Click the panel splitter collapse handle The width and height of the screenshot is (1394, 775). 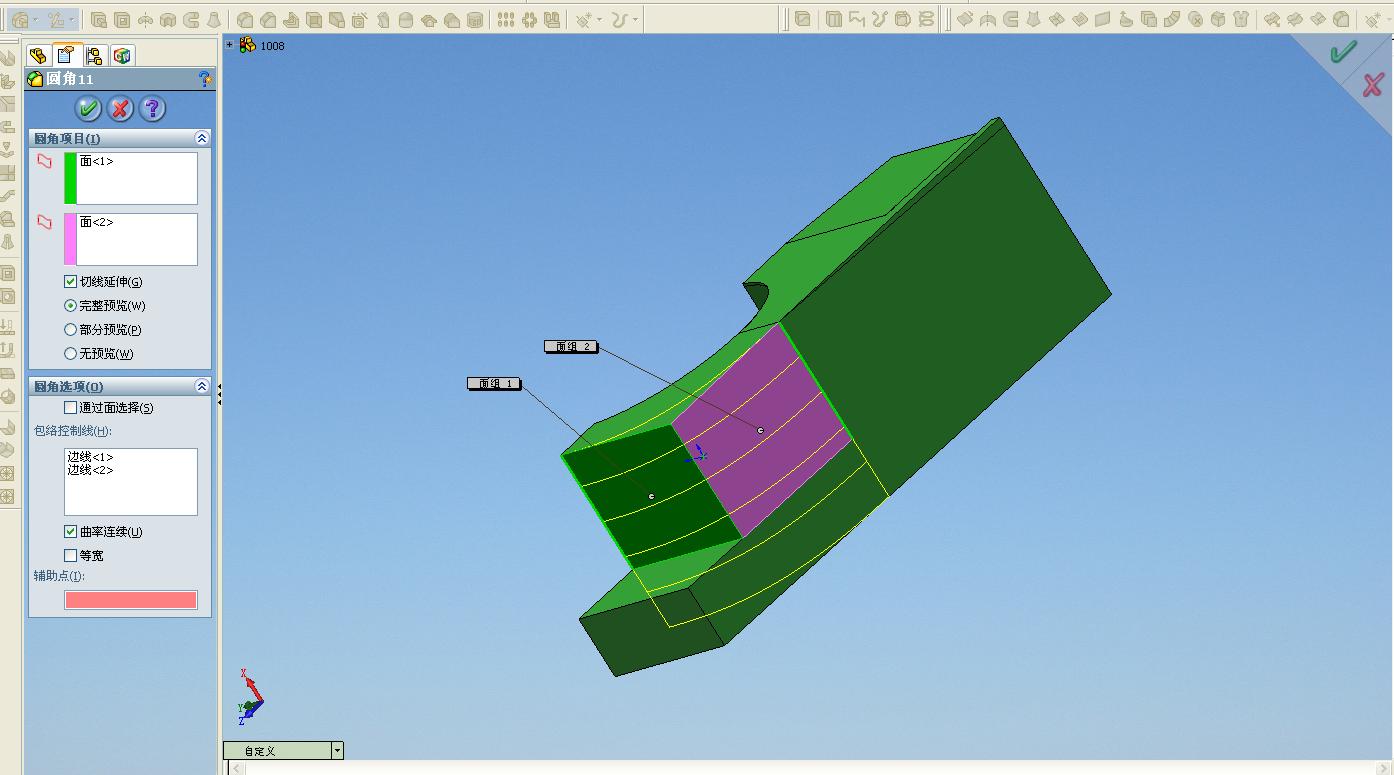click(219, 393)
